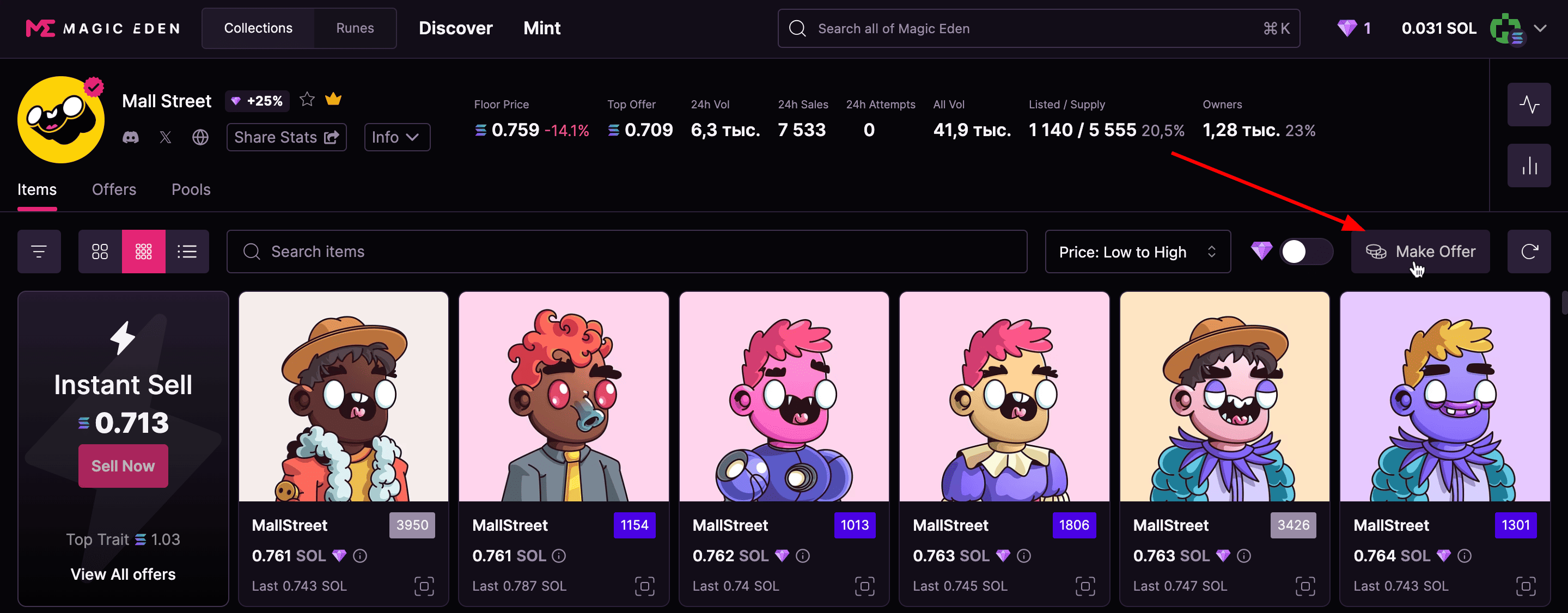The width and height of the screenshot is (1568, 613).
Task: Click the Floor Price value 0.759
Action: (x=515, y=130)
